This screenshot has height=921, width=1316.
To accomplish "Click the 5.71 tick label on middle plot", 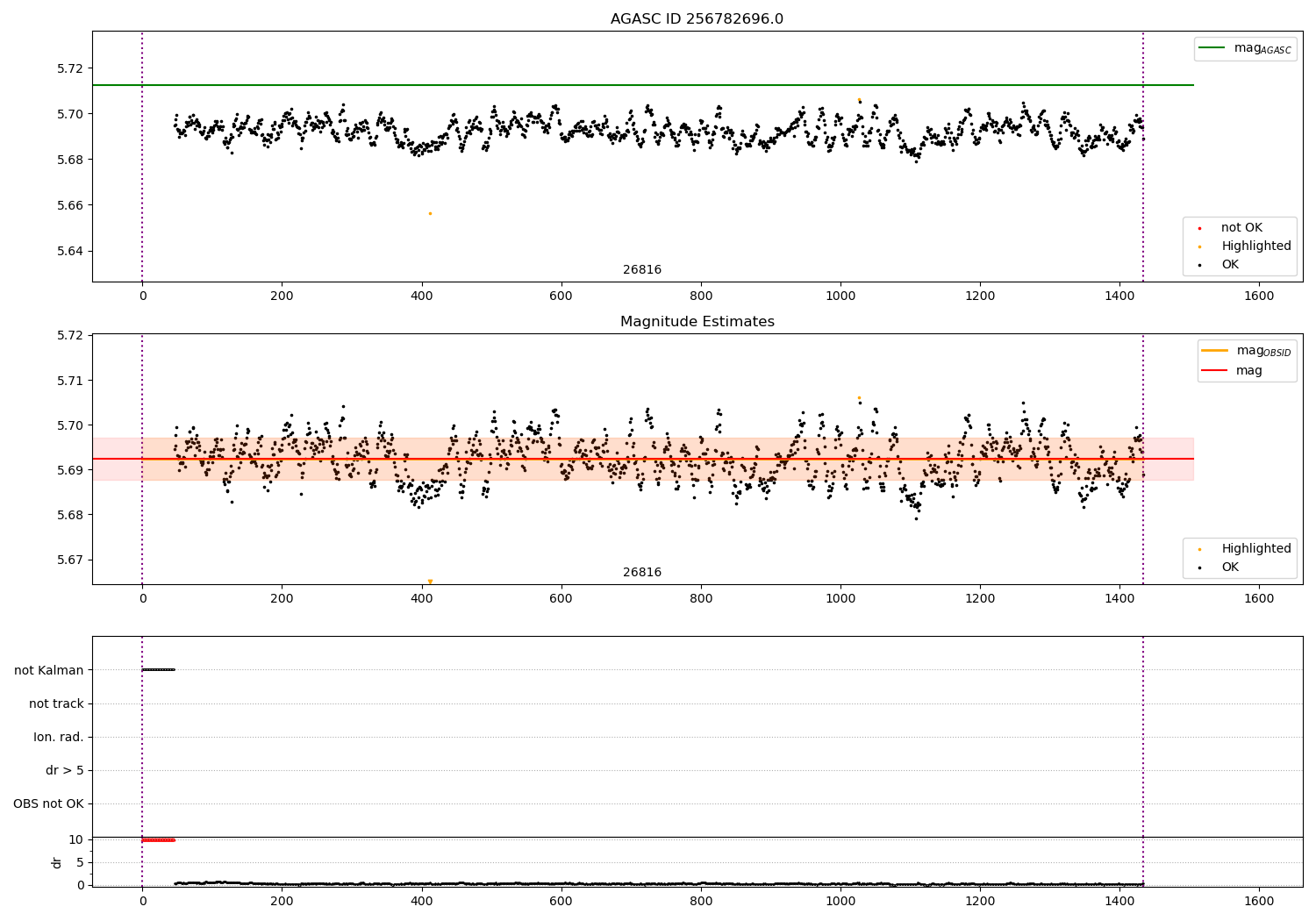I will click(69, 381).
